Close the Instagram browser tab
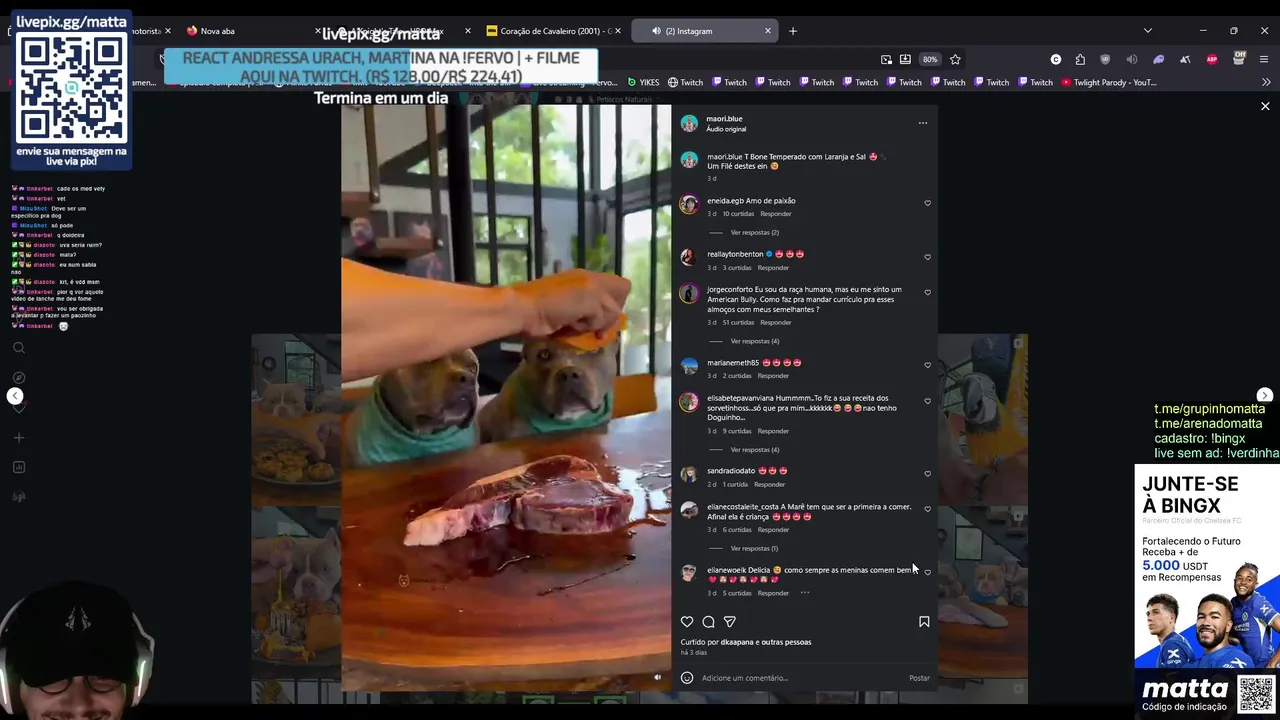This screenshot has width=1280, height=720. [768, 31]
